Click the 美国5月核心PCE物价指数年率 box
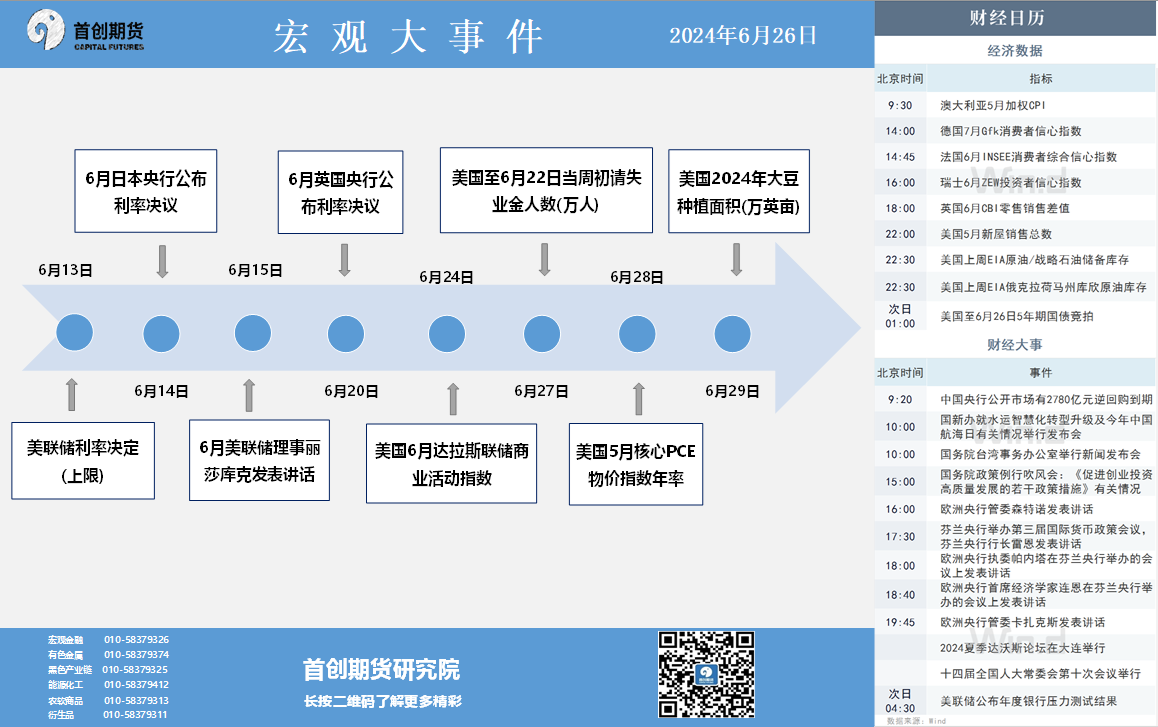 tap(636, 465)
